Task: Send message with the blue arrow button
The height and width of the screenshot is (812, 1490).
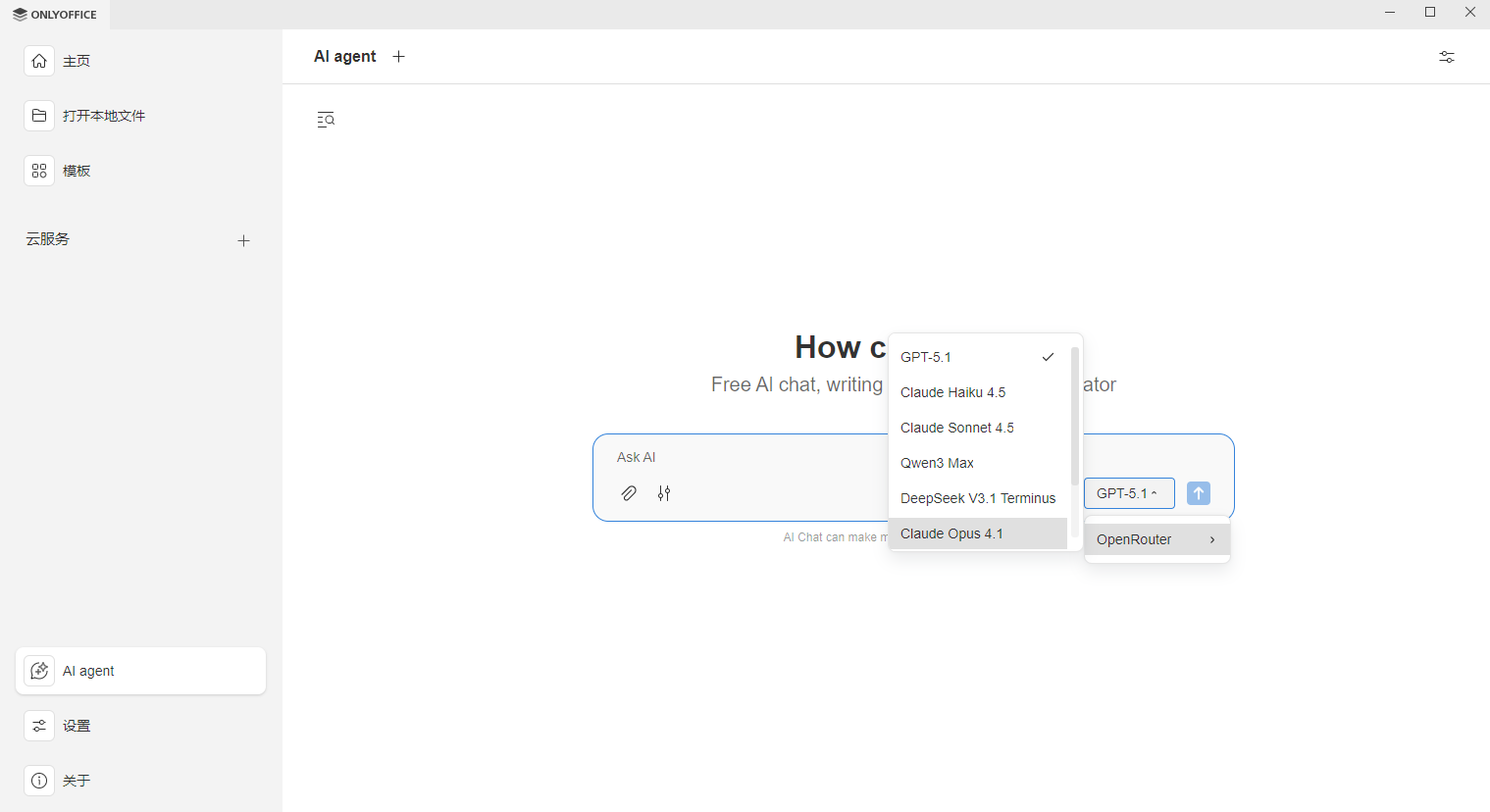Action: [x=1198, y=493]
